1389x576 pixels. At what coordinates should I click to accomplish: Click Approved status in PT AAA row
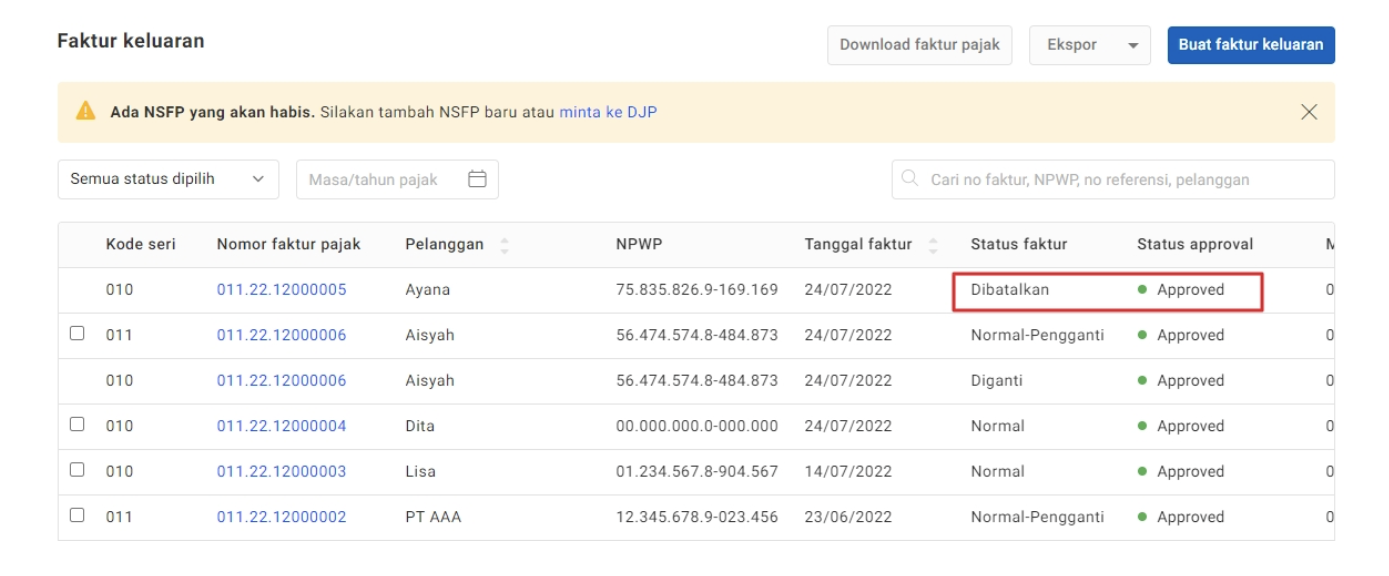1181,517
